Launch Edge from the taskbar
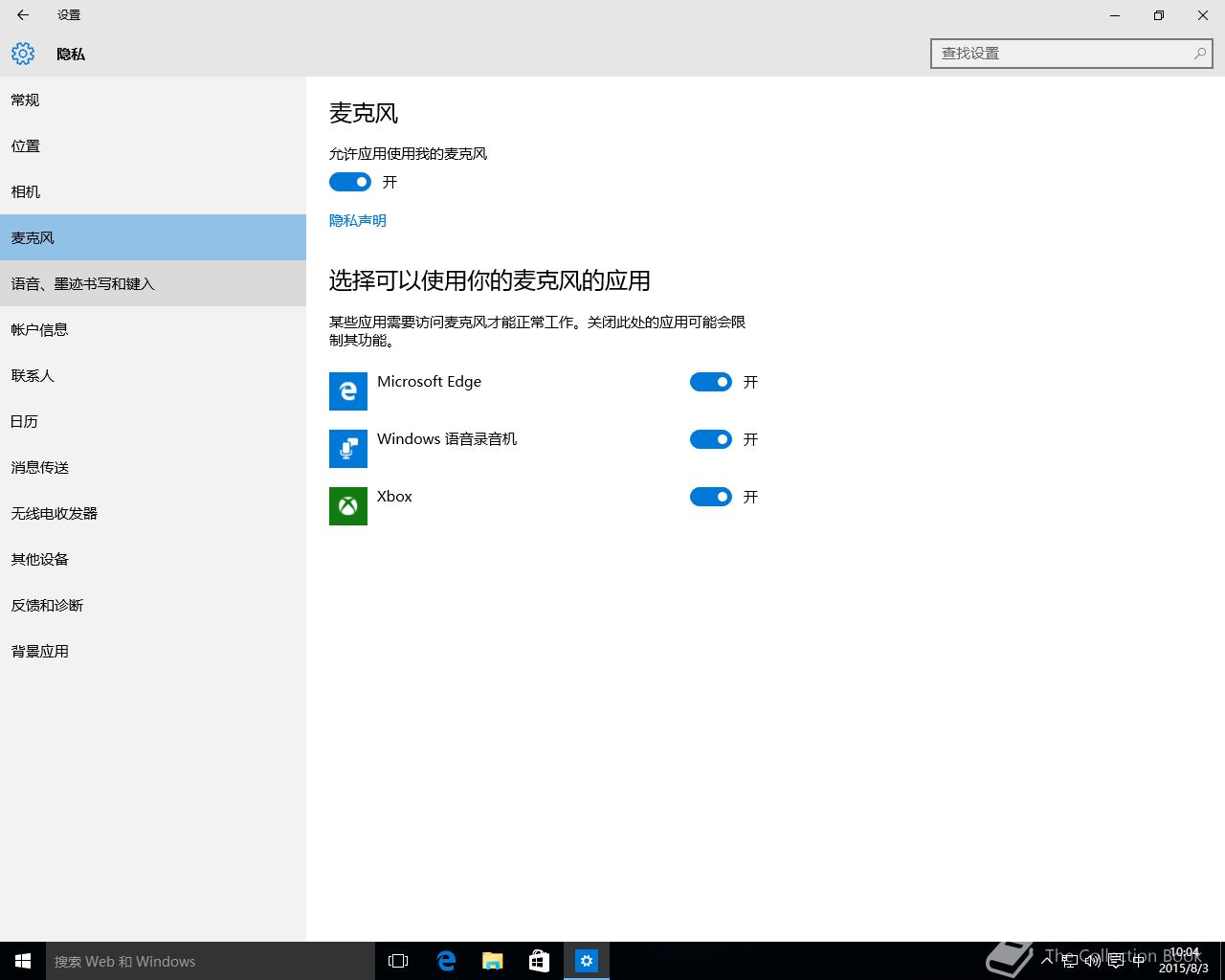The height and width of the screenshot is (980, 1225). coord(446,961)
